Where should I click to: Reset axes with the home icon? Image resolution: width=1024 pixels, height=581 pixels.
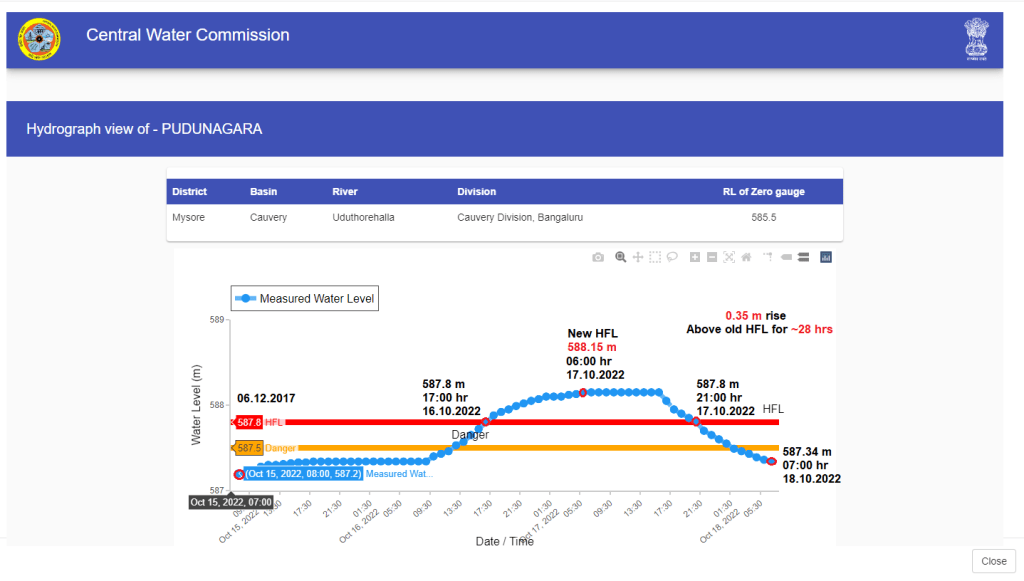[746, 257]
